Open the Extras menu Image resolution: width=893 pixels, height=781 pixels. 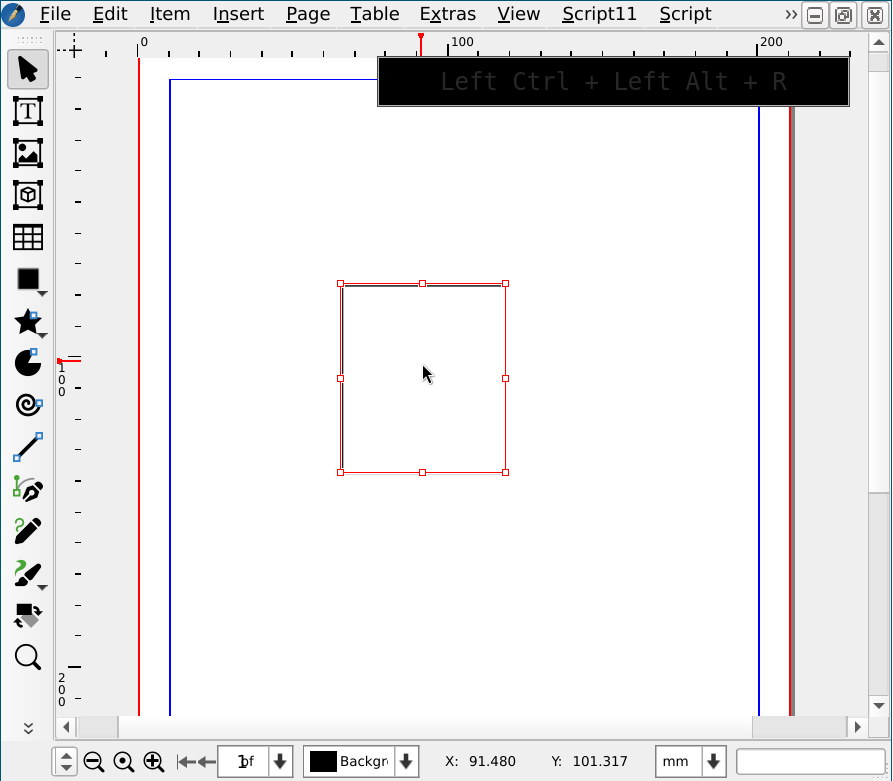coord(447,14)
